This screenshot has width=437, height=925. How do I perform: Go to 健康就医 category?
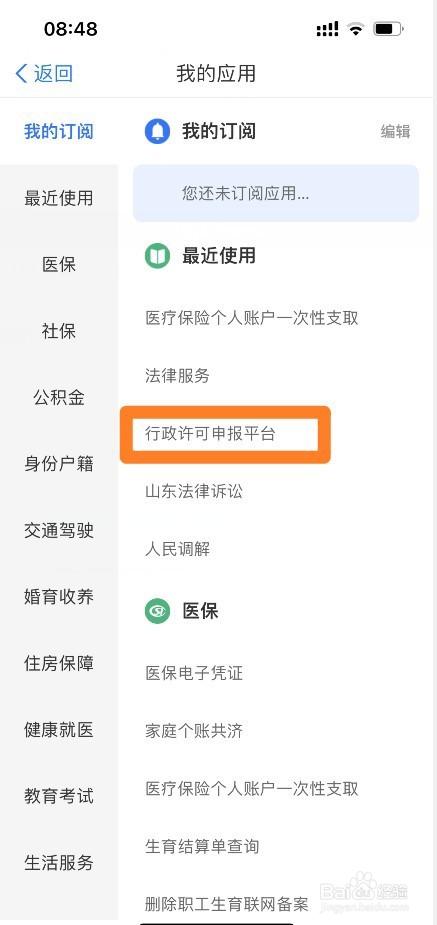pos(59,730)
